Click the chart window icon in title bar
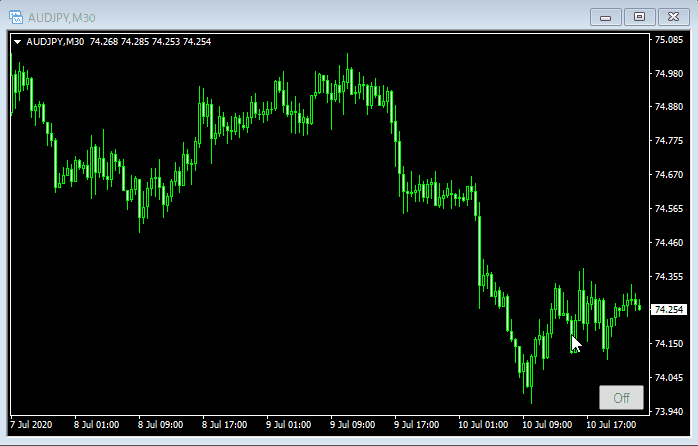Image resolution: width=698 pixels, height=446 pixels. tap(16, 17)
